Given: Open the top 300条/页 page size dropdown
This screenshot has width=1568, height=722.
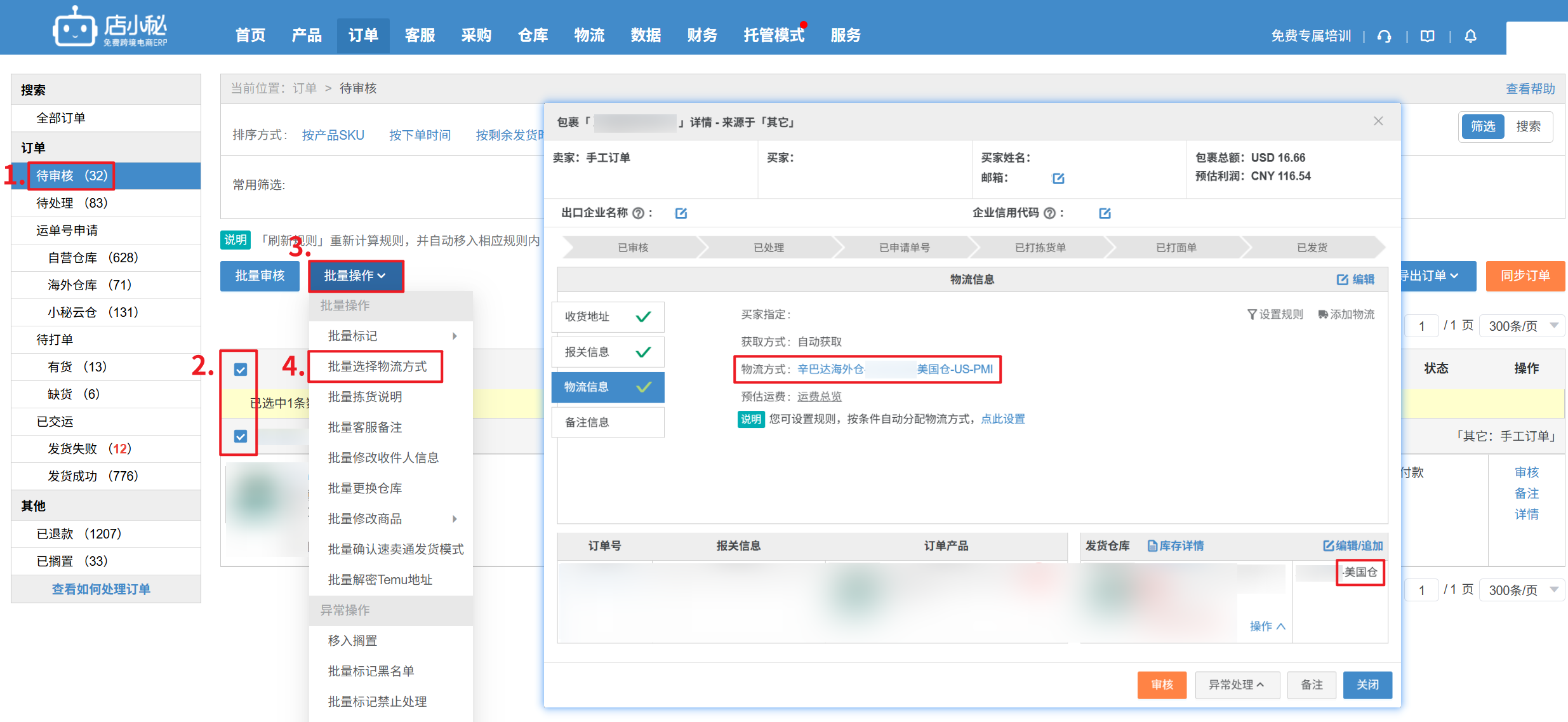Looking at the screenshot, I should pyautogui.click(x=1522, y=326).
